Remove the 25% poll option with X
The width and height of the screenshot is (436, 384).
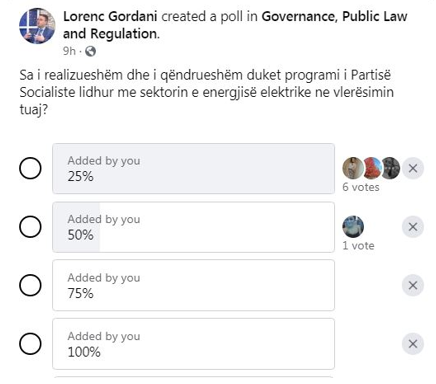[413, 168]
